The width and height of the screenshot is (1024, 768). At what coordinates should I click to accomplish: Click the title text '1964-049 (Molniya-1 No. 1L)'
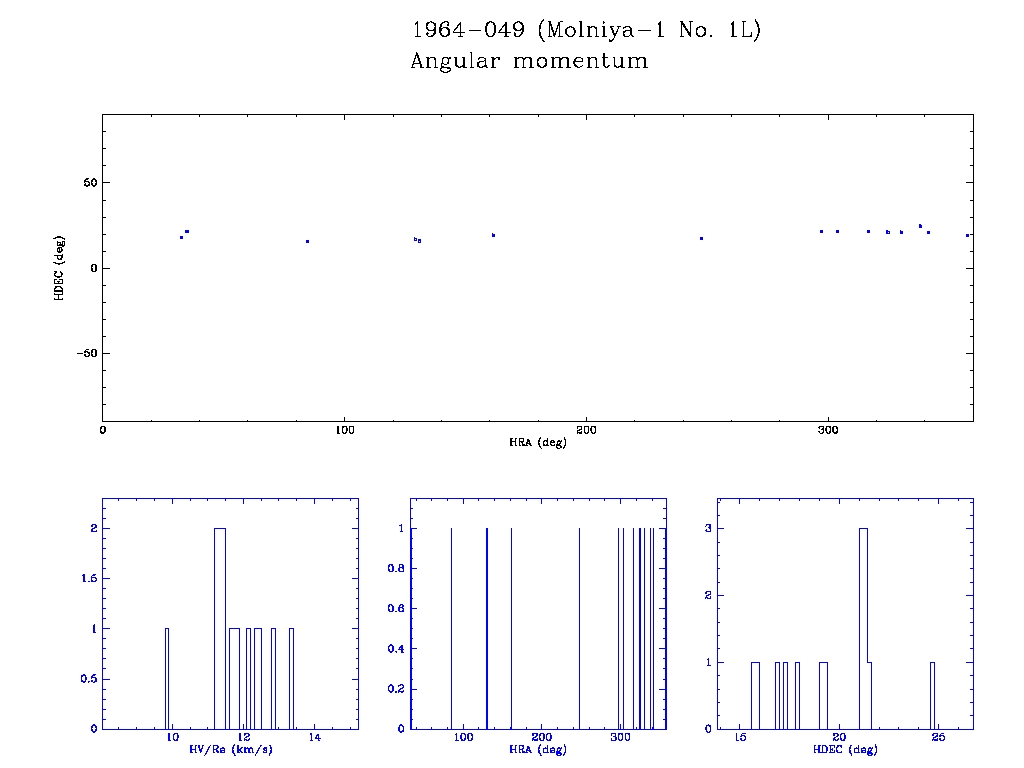click(x=586, y=31)
